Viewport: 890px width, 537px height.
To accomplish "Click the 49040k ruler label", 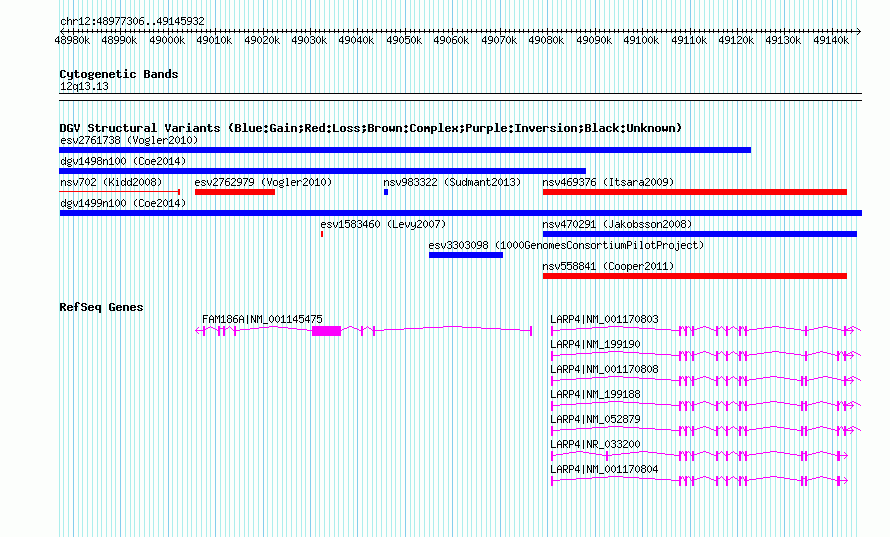I will (356, 40).
